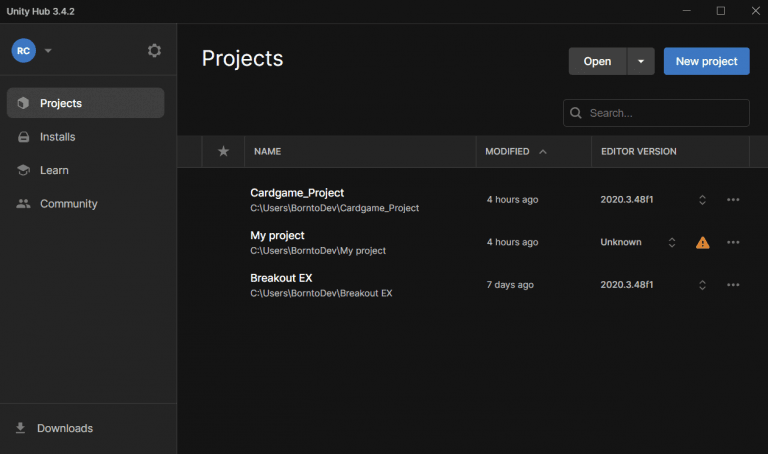This screenshot has width=768, height=454.
Task: Select editor version for My project
Action: [672, 242]
